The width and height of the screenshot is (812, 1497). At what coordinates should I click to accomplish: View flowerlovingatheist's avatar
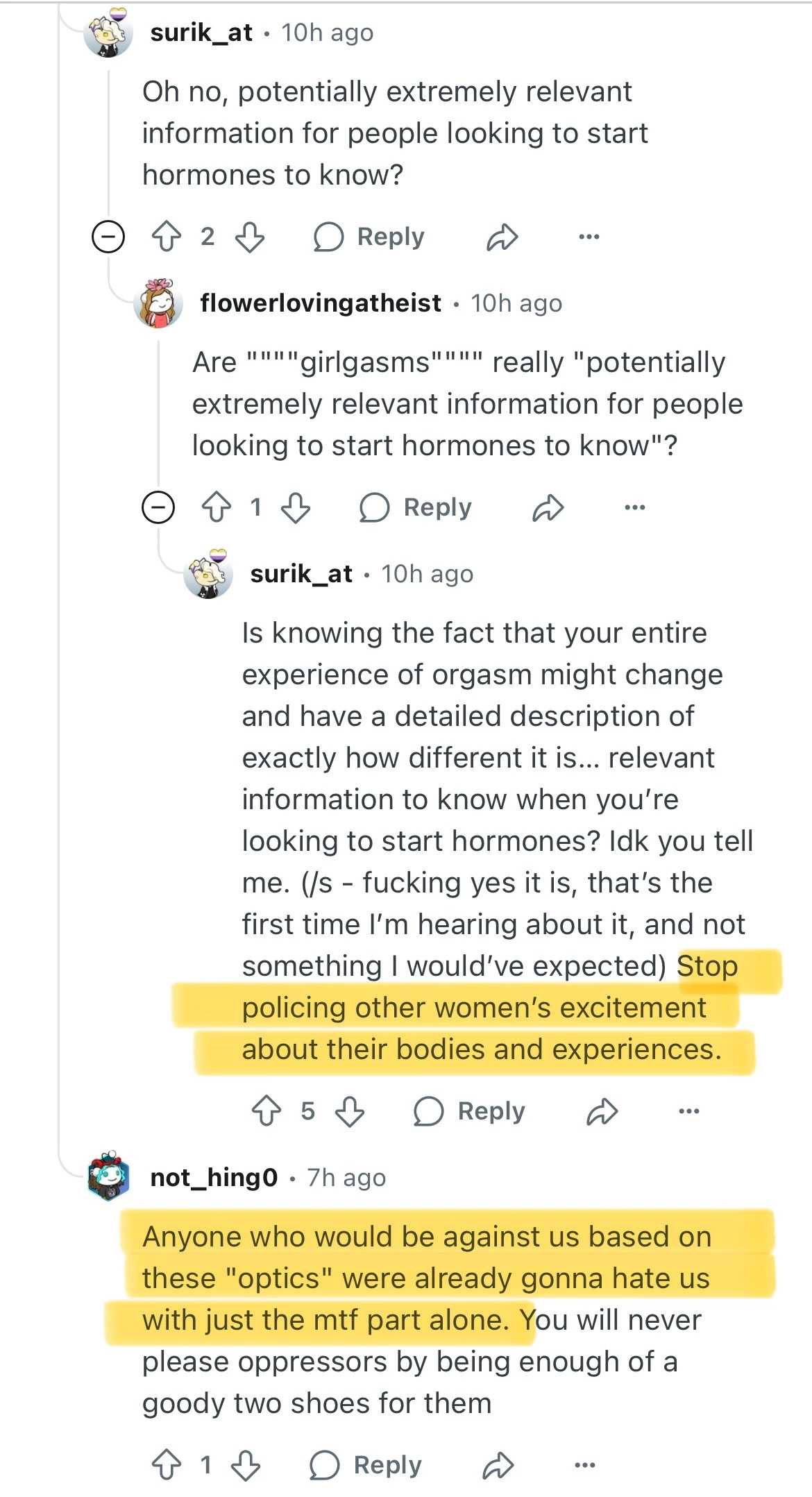point(158,303)
